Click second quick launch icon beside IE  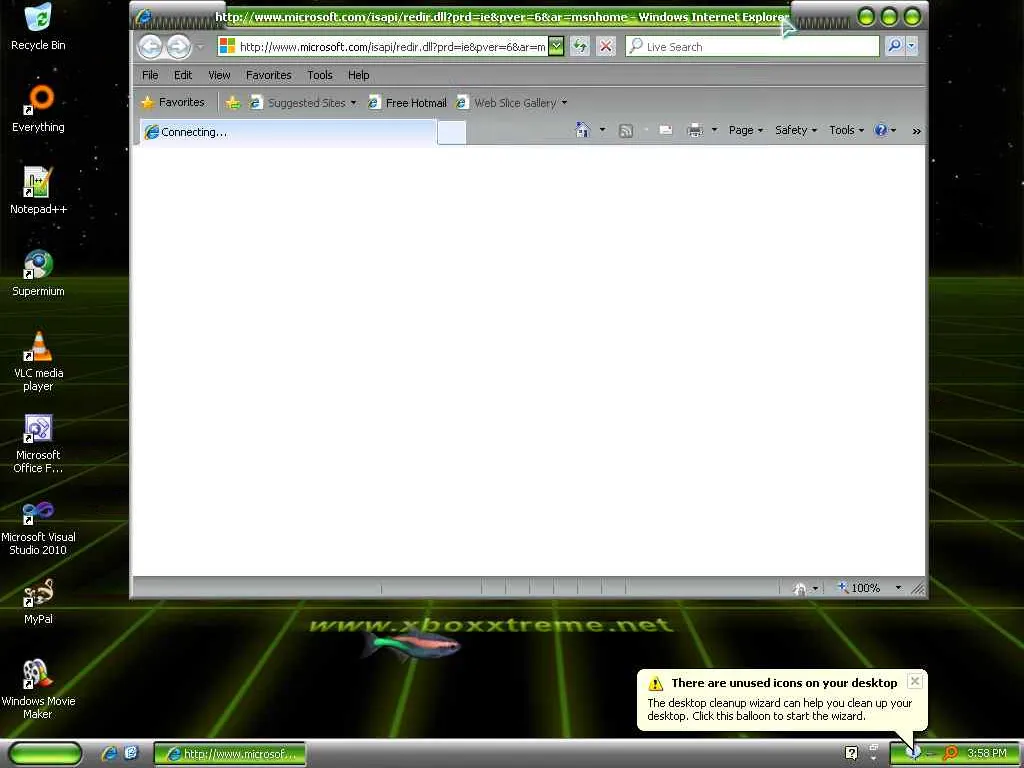[131, 754]
